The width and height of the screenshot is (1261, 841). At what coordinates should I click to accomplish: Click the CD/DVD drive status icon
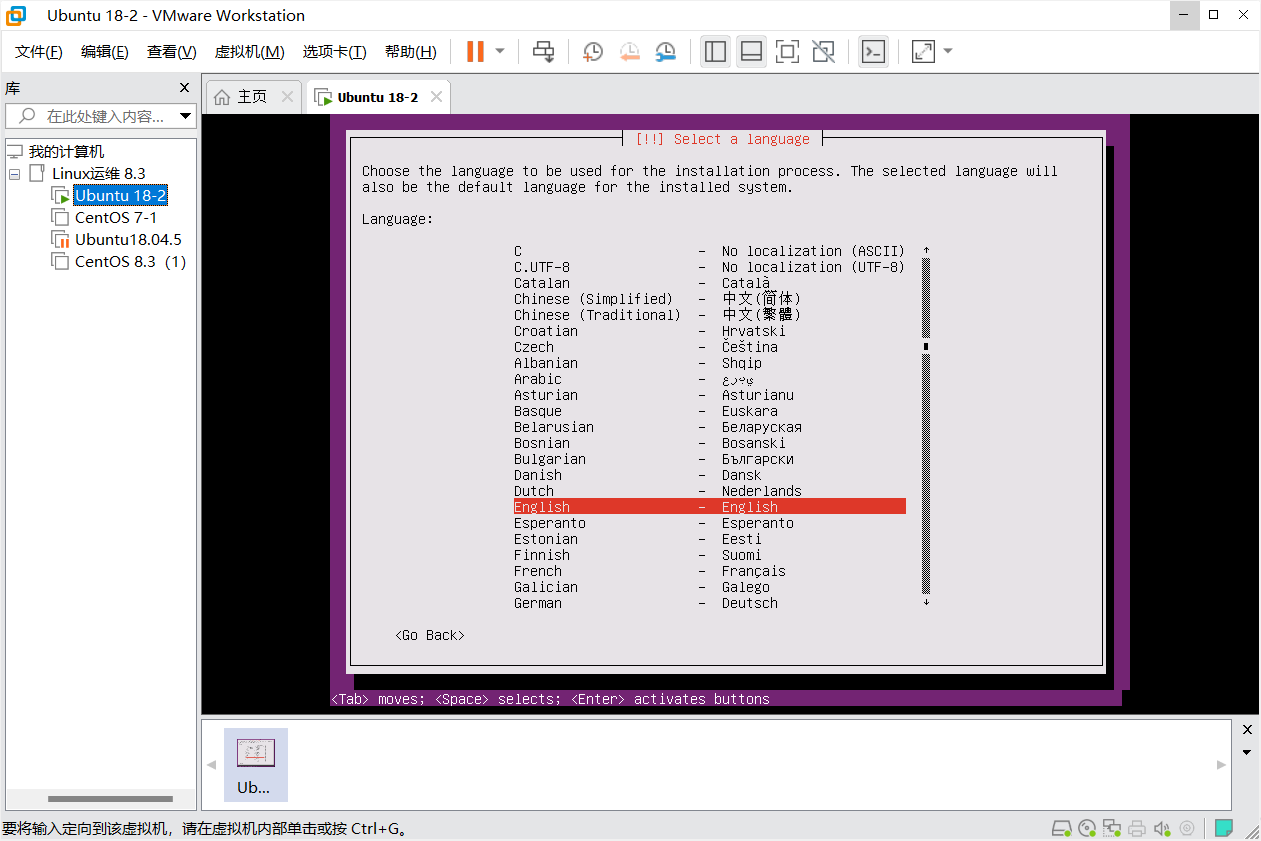[x=1087, y=829]
